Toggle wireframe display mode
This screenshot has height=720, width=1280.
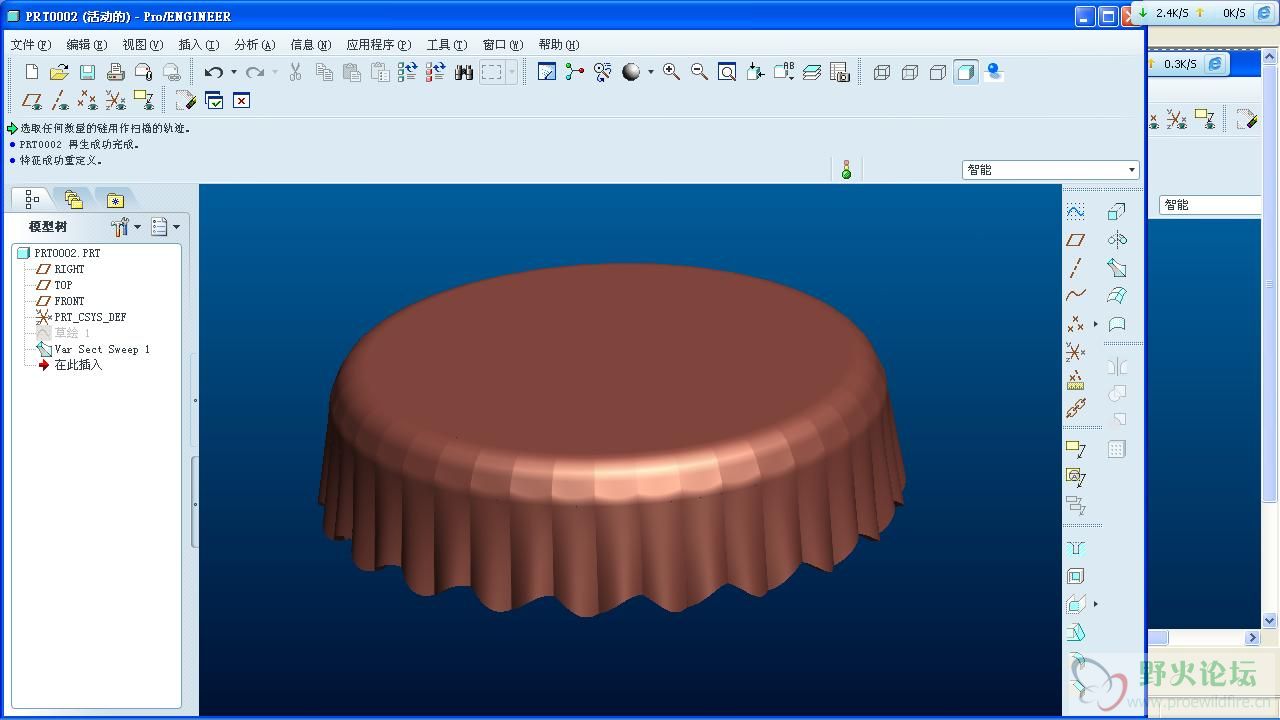tap(882, 72)
